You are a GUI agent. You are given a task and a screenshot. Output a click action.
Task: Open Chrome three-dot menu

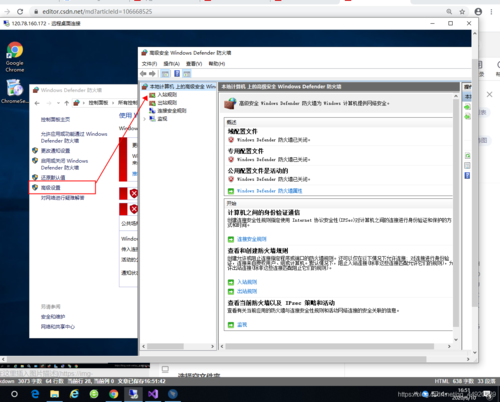point(491,12)
